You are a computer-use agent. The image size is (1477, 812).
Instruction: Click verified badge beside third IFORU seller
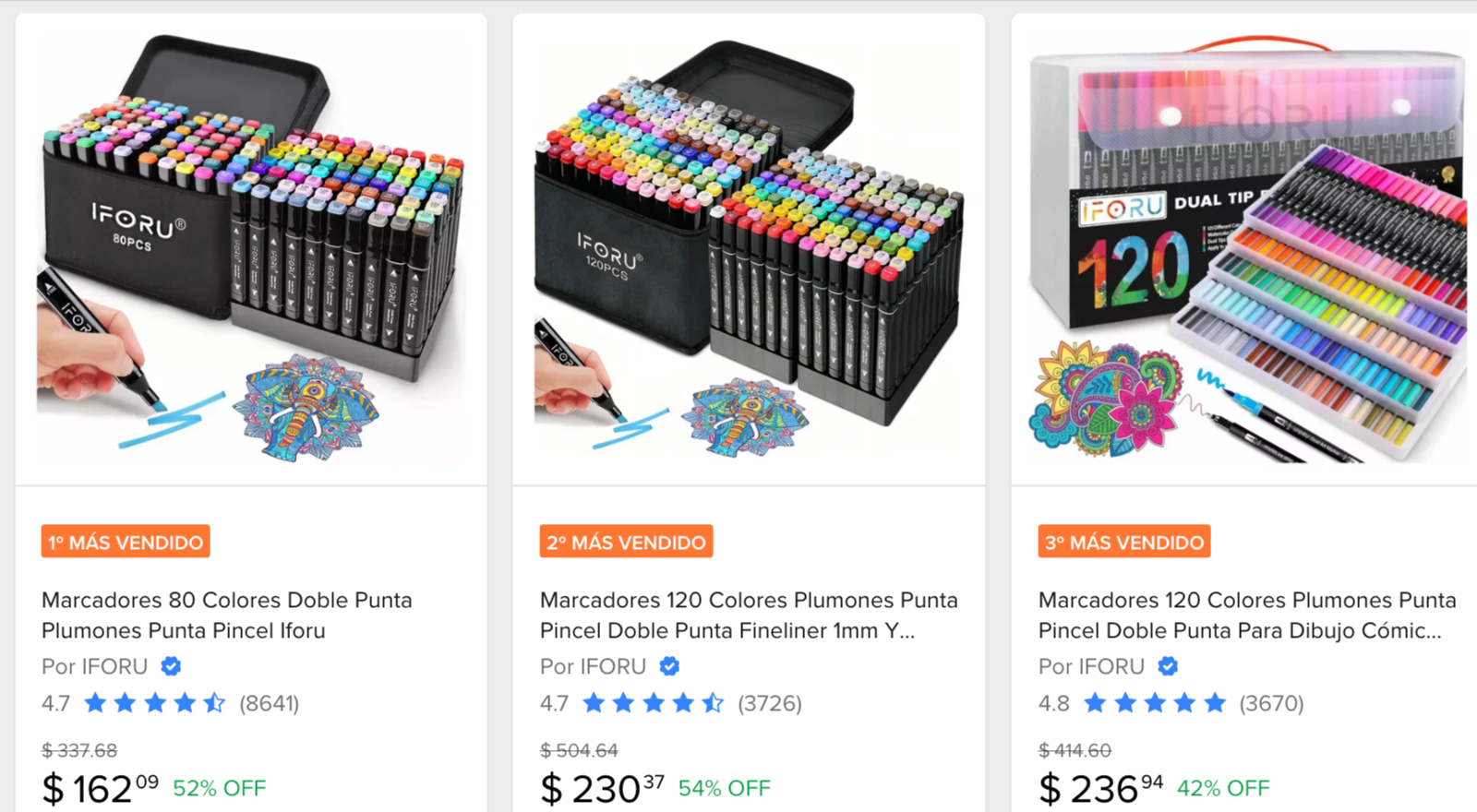(1168, 666)
